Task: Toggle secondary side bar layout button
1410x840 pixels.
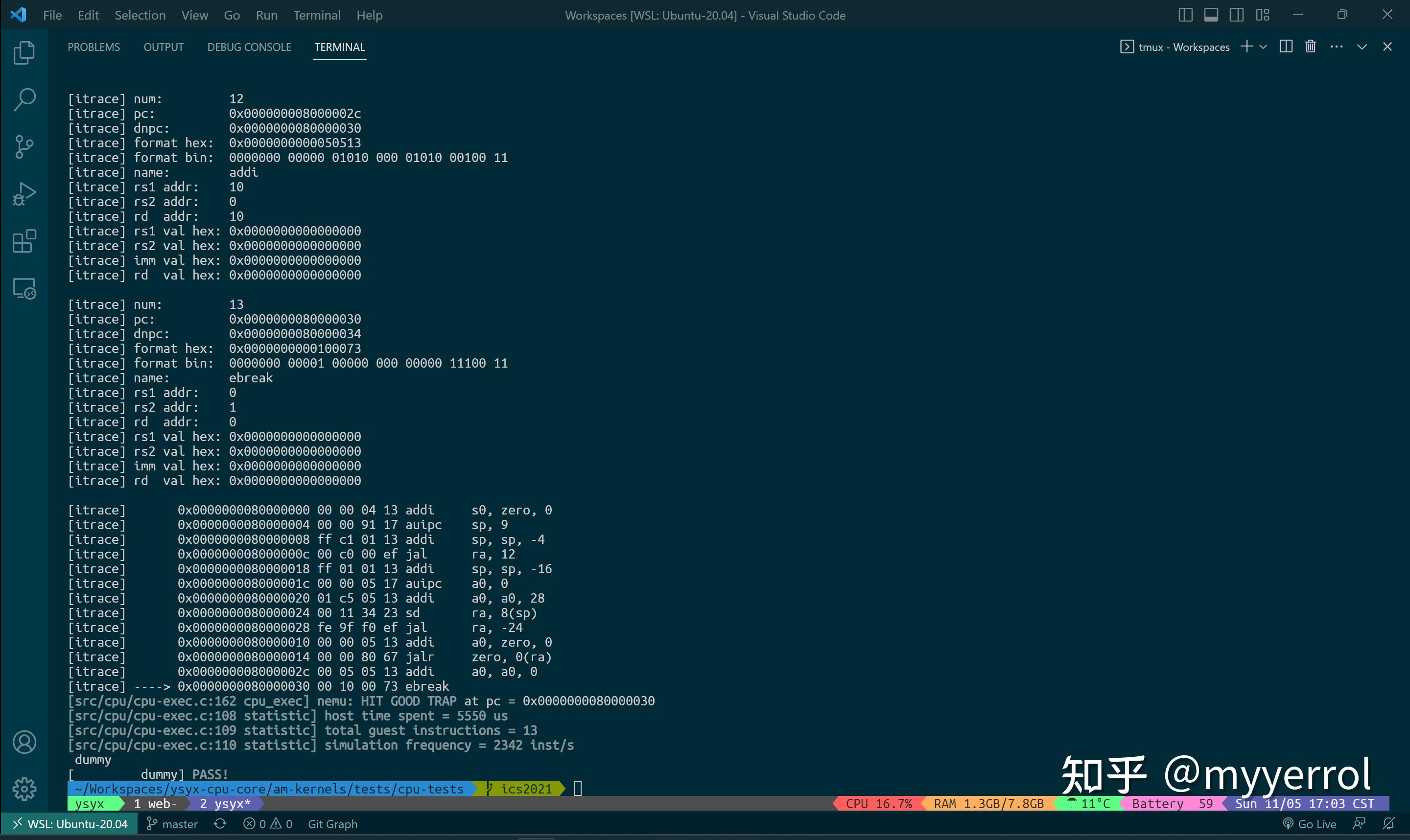Action: click(1237, 15)
